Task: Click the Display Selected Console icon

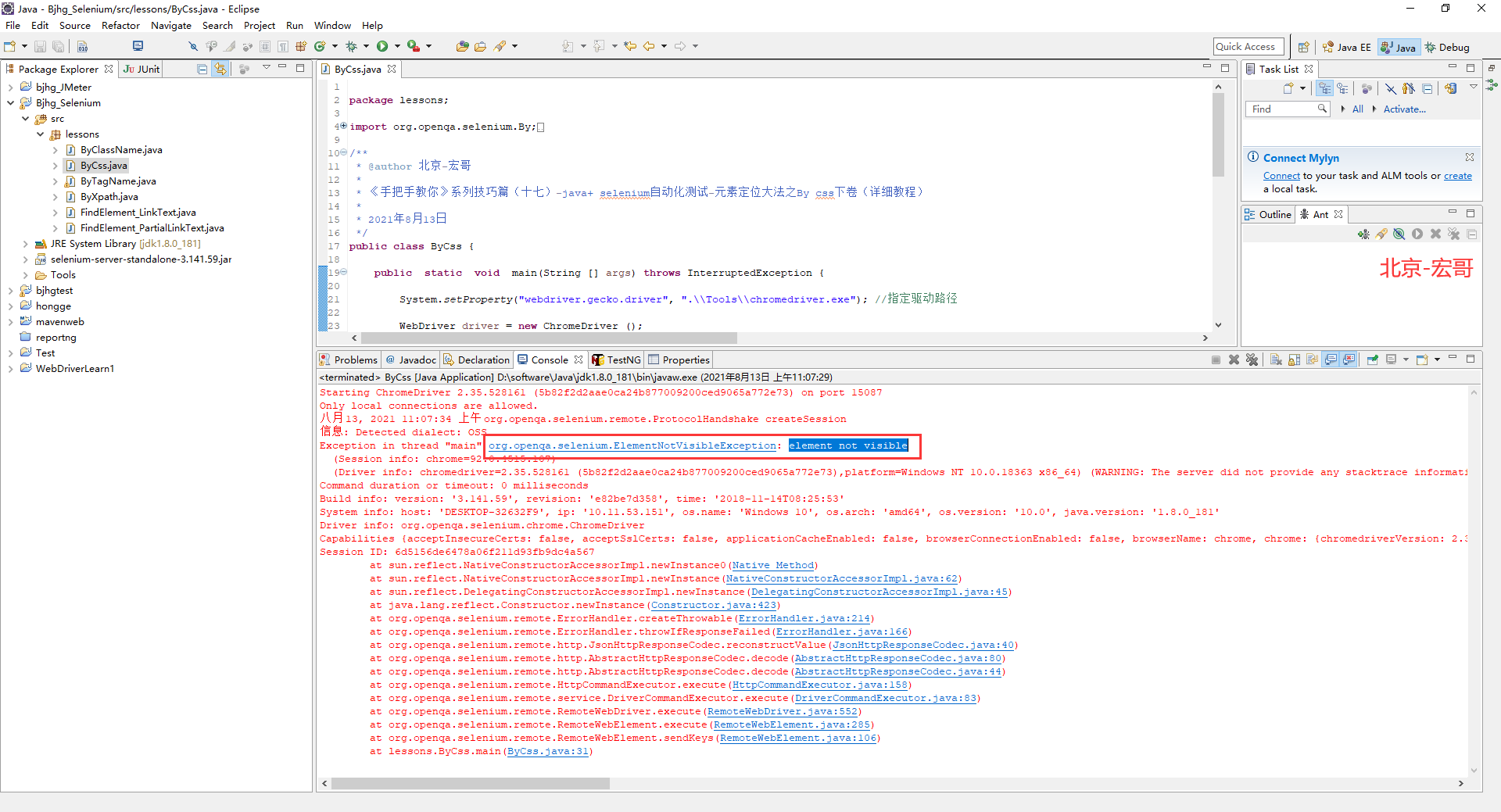Action: point(1391,359)
